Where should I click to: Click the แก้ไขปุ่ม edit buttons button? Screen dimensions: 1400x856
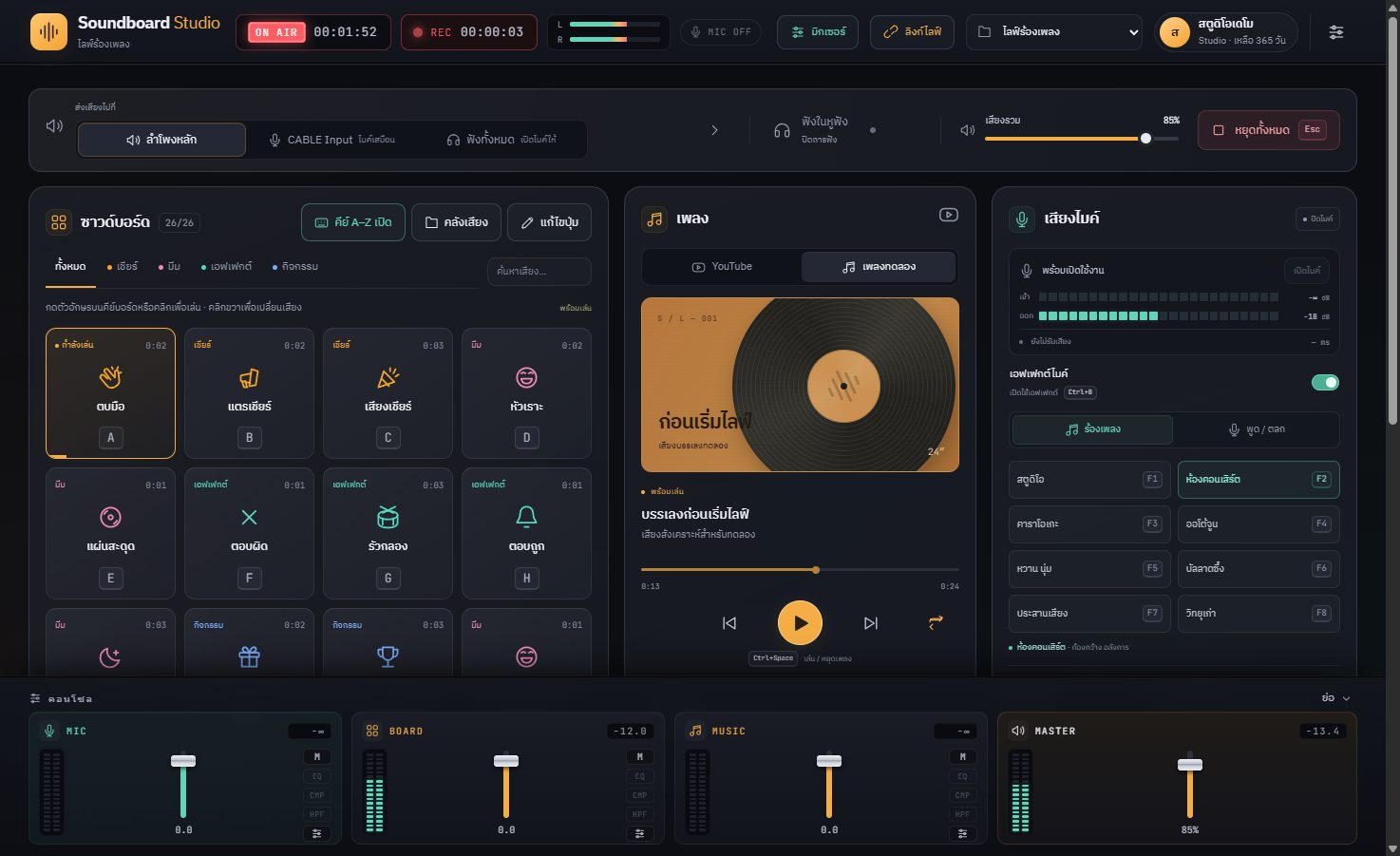(550, 222)
